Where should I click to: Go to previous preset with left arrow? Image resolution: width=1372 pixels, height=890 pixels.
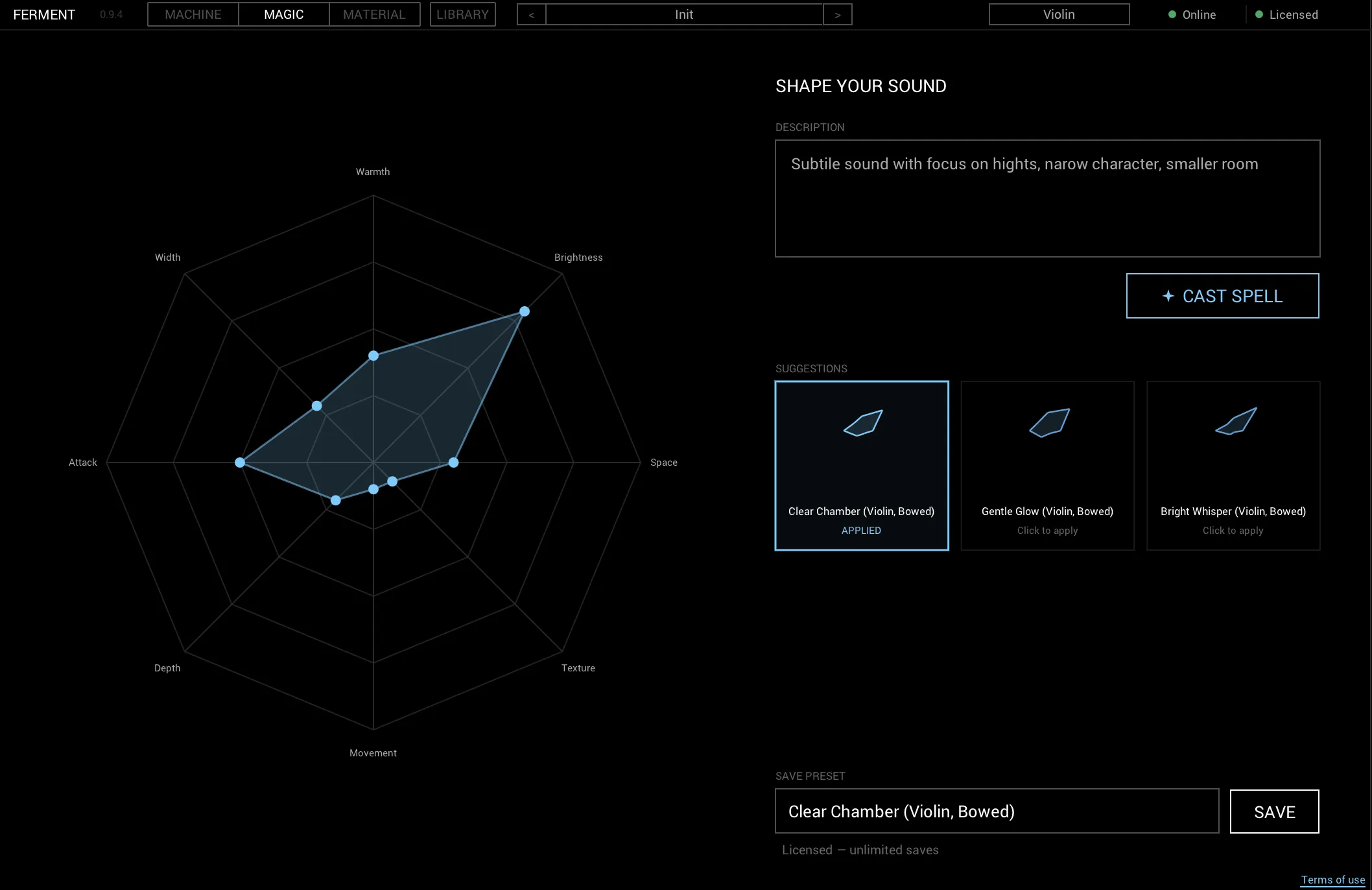point(532,14)
